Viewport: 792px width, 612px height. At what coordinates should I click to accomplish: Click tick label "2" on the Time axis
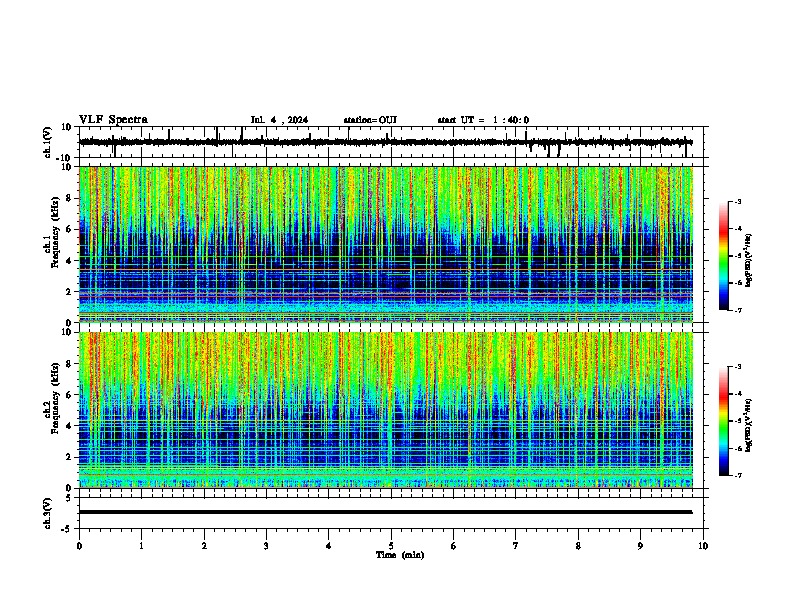tap(204, 546)
